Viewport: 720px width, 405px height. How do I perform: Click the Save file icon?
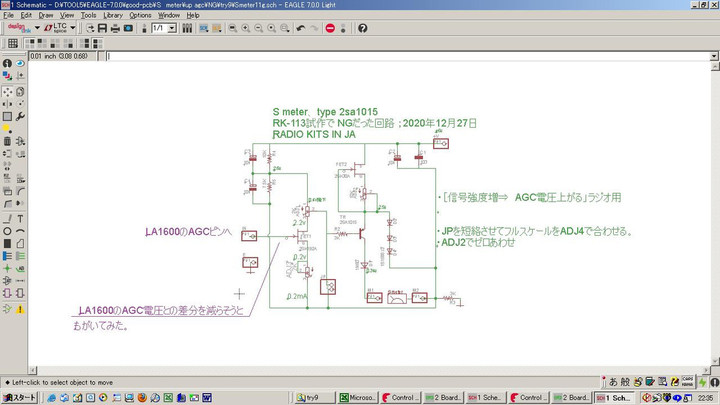pyautogui.click(x=102, y=28)
